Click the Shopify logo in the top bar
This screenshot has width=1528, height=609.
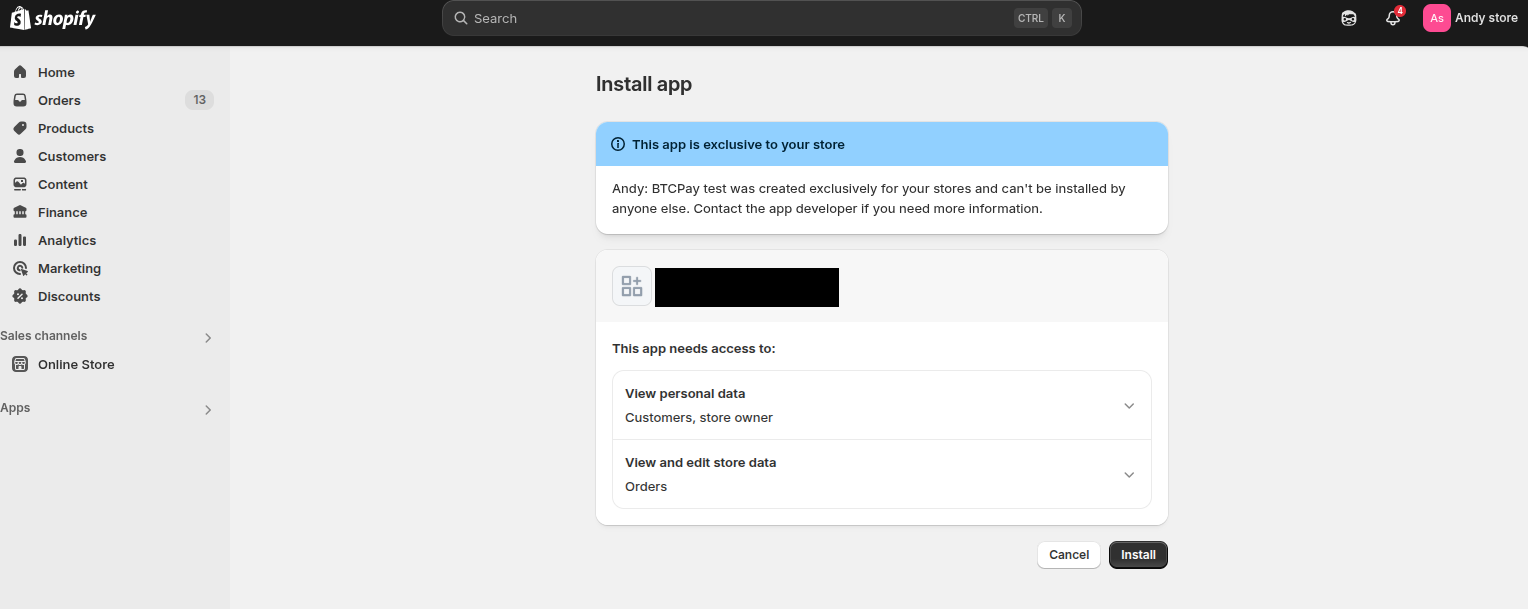pos(52,17)
